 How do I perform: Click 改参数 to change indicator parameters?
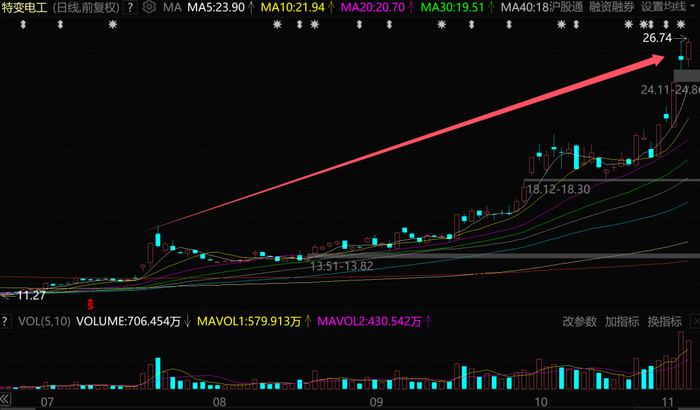[579, 321]
